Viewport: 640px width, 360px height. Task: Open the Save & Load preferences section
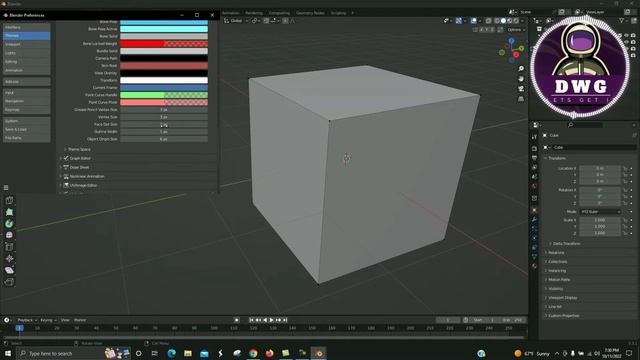(x=27, y=129)
